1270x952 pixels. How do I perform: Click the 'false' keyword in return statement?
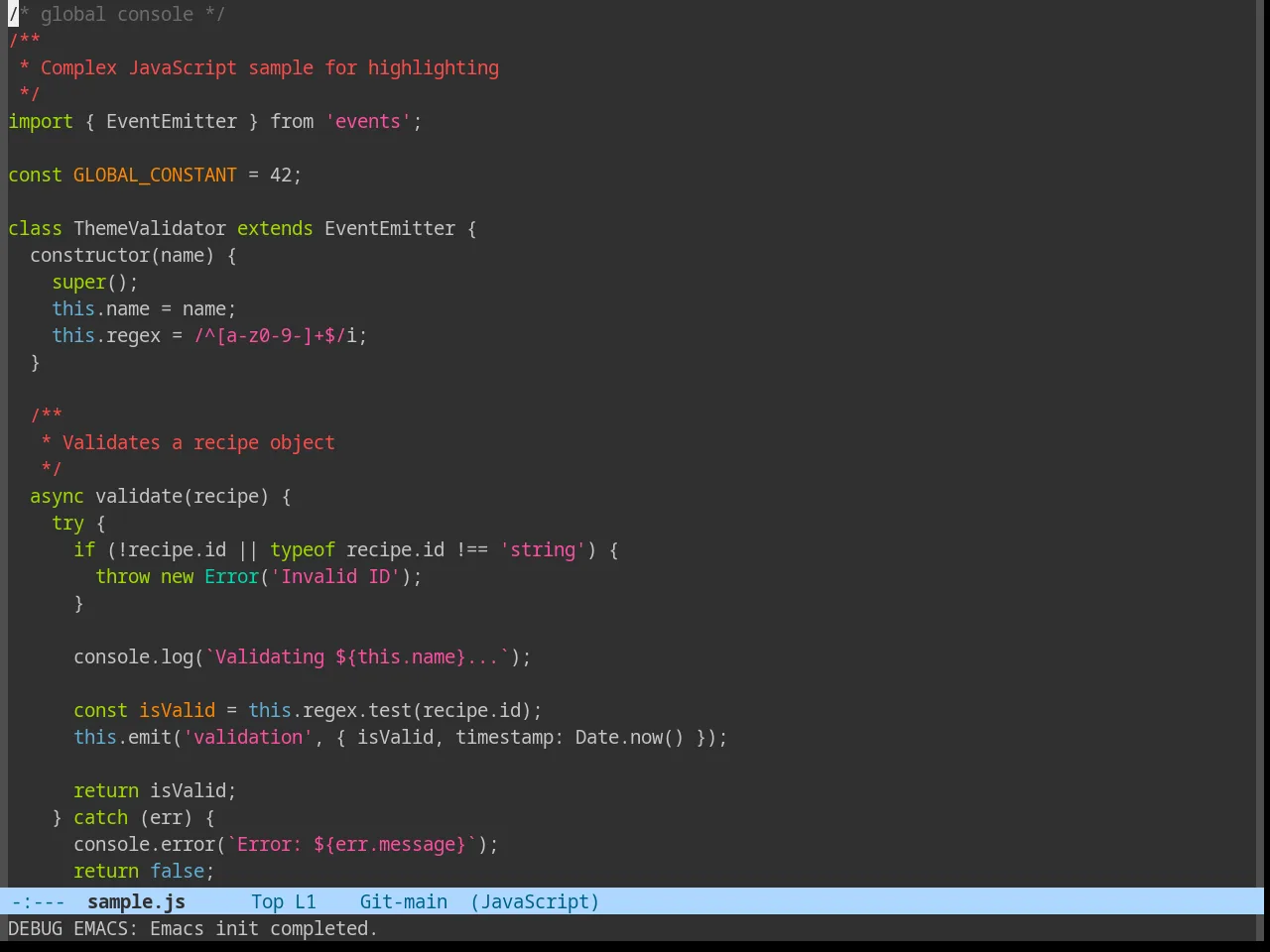click(177, 871)
